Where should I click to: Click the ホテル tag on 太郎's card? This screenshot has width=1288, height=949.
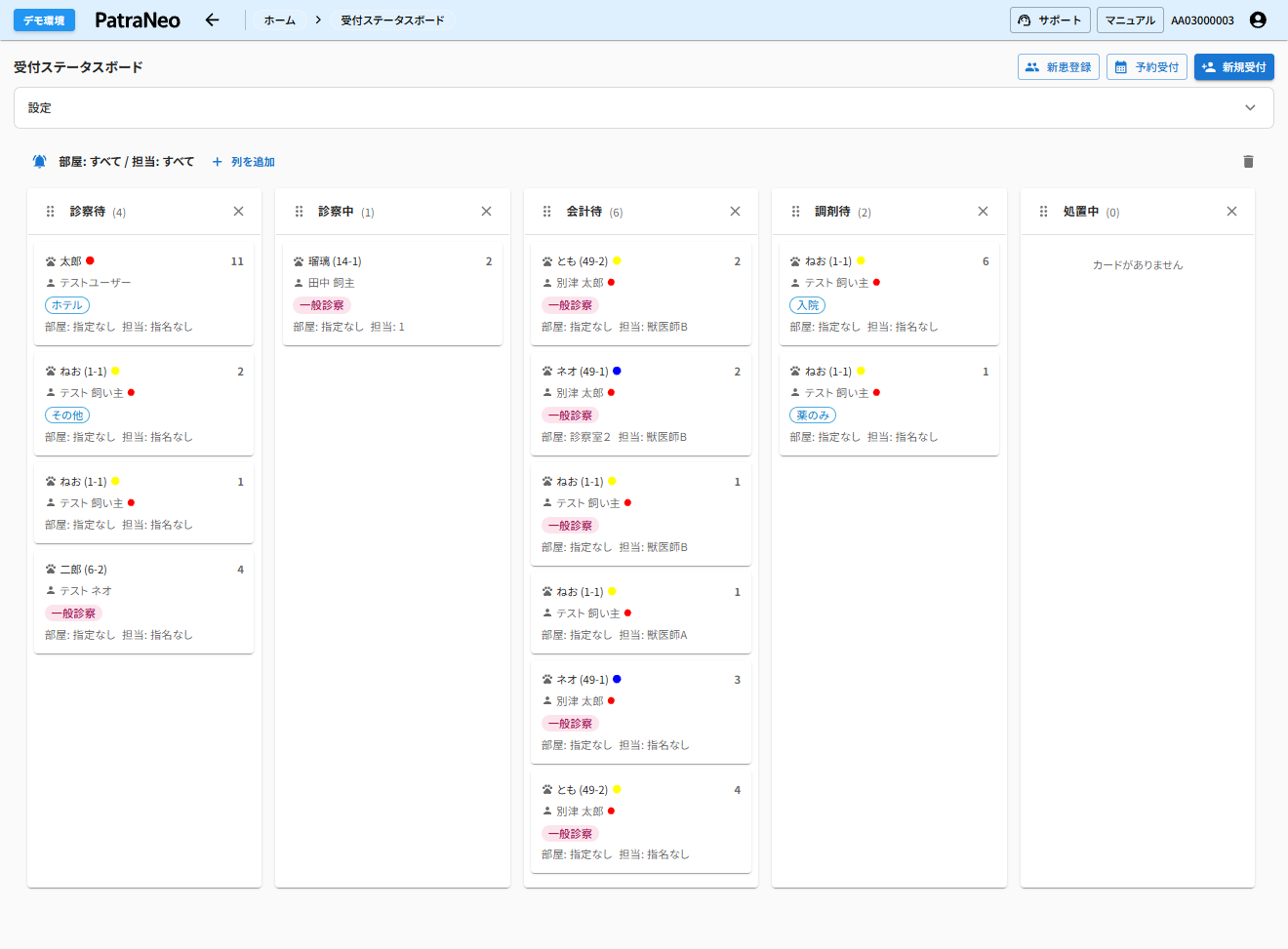coord(67,305)
